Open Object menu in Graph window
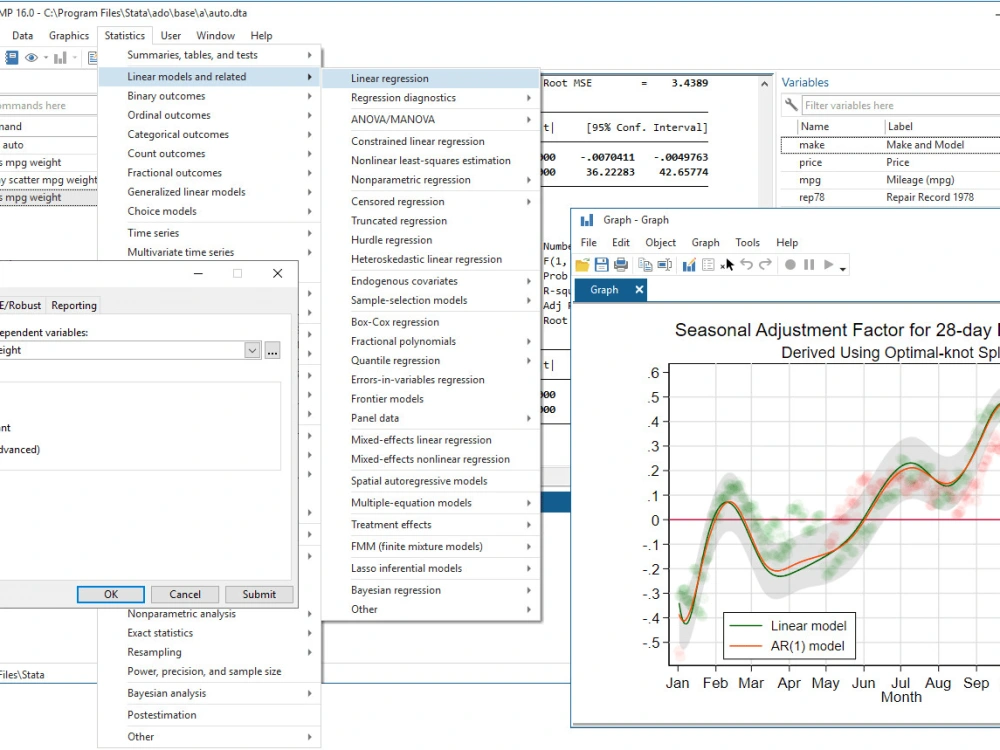The width and height of the screenshot is (1000, 750). 660,242
